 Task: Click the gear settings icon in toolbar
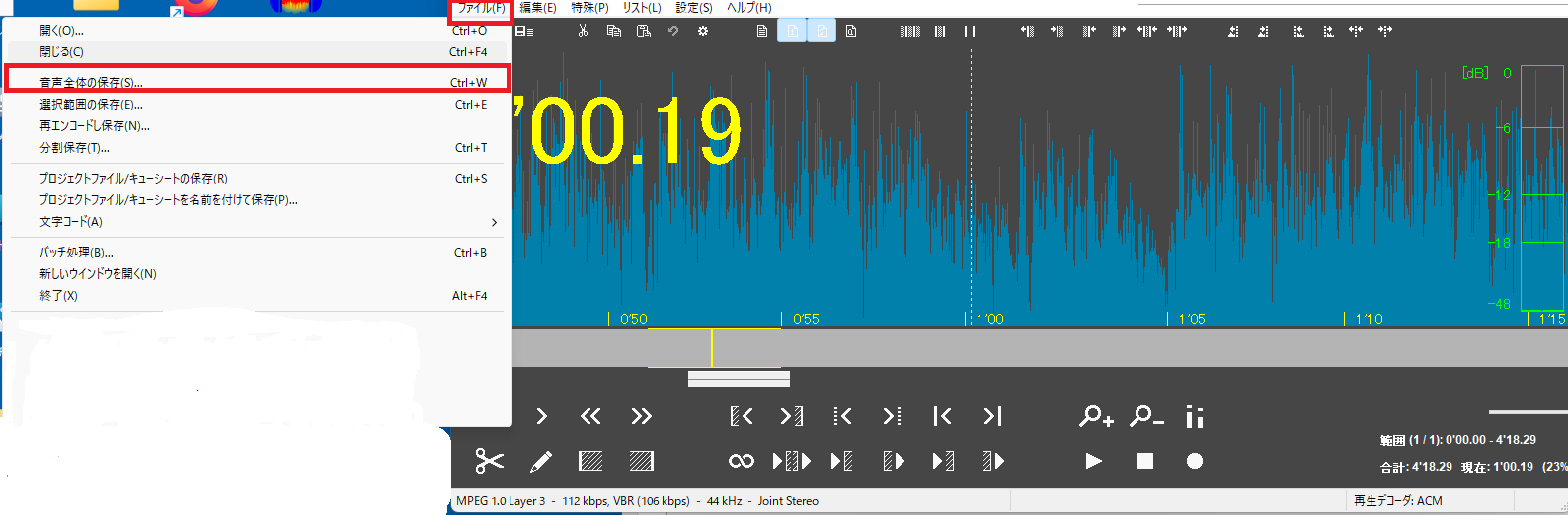703,31
